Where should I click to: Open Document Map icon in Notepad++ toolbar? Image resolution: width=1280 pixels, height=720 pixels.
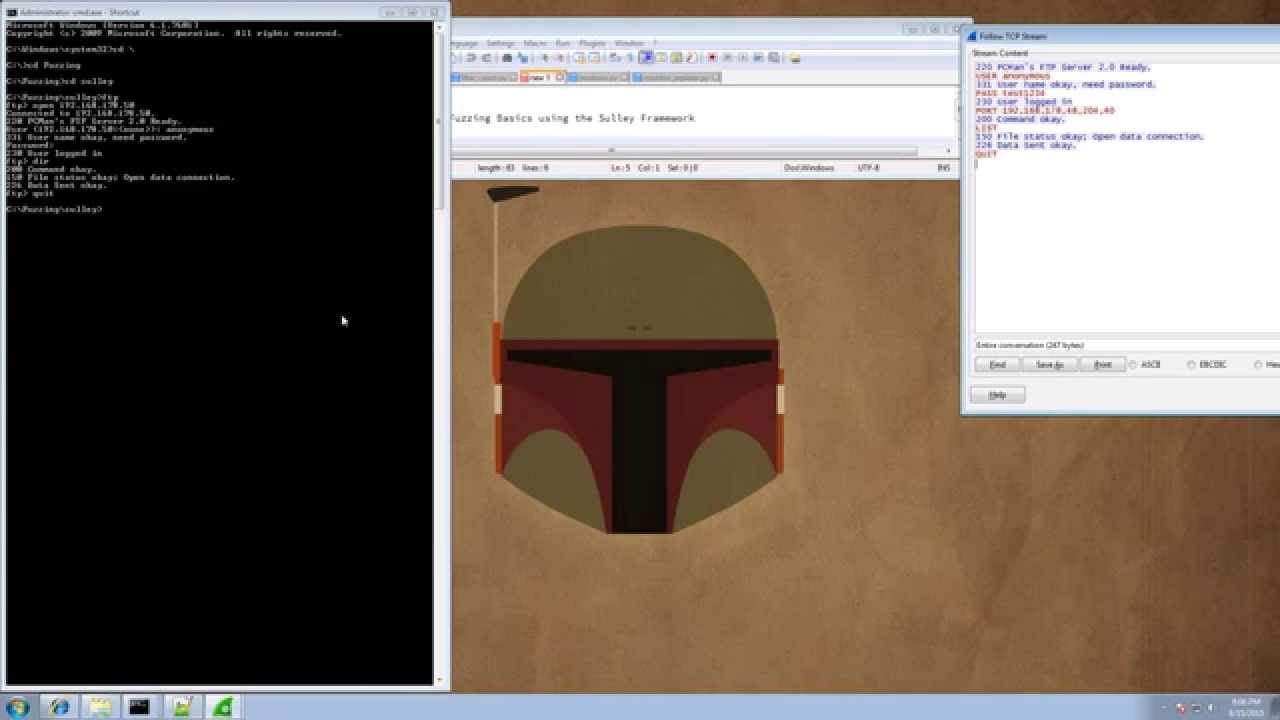tap(676, 58)
